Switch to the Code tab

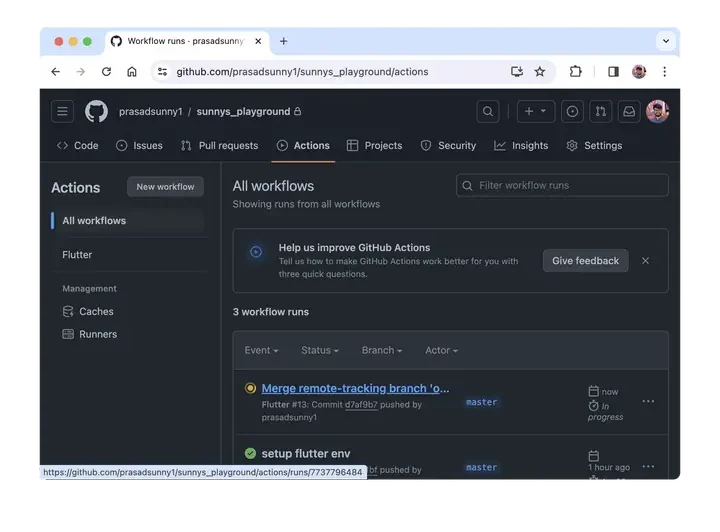point(78,146)
